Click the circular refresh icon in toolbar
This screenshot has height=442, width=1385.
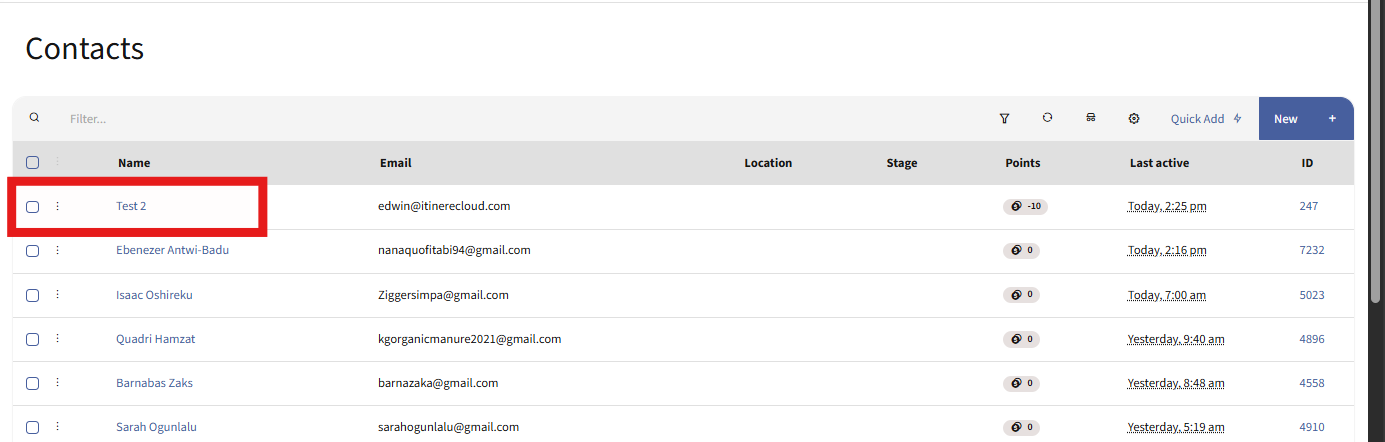click(1047, 118)
